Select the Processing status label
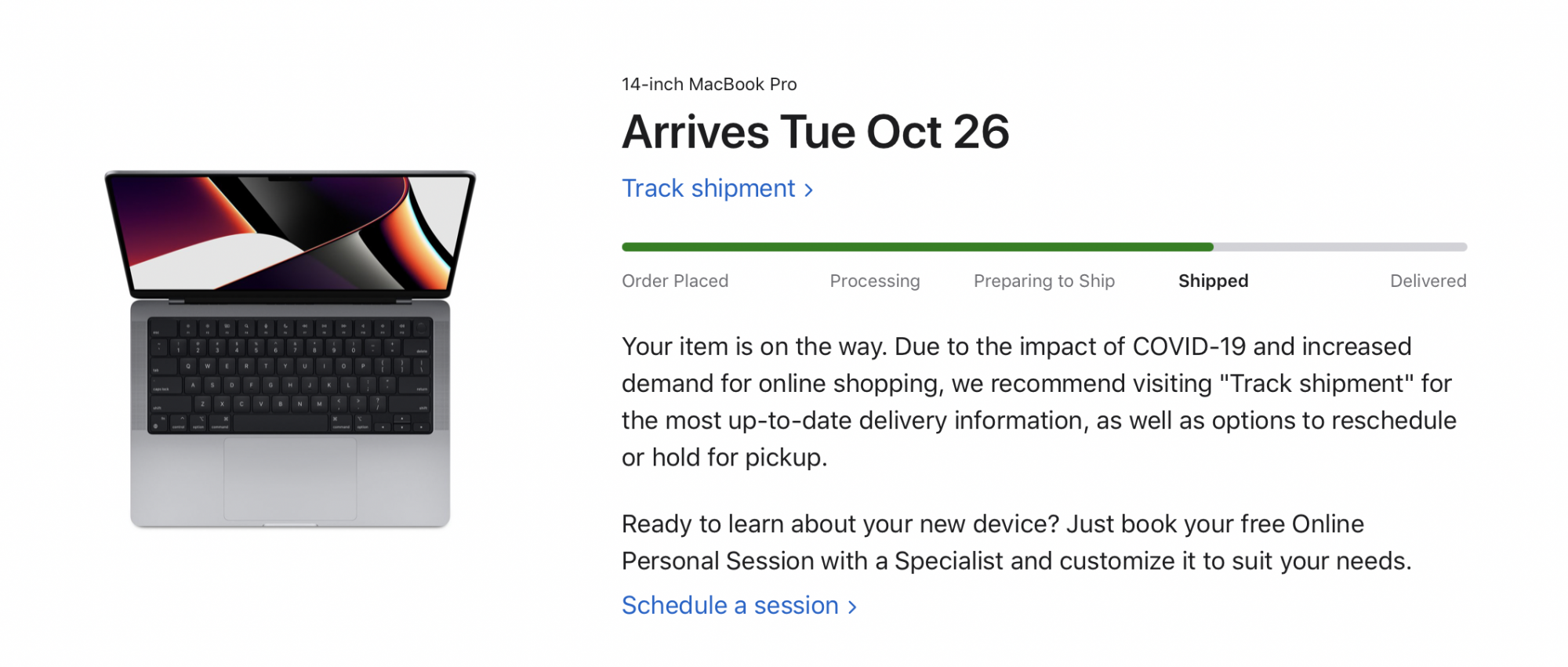This screenshot has width=1568, height=667. click(875, 281)
